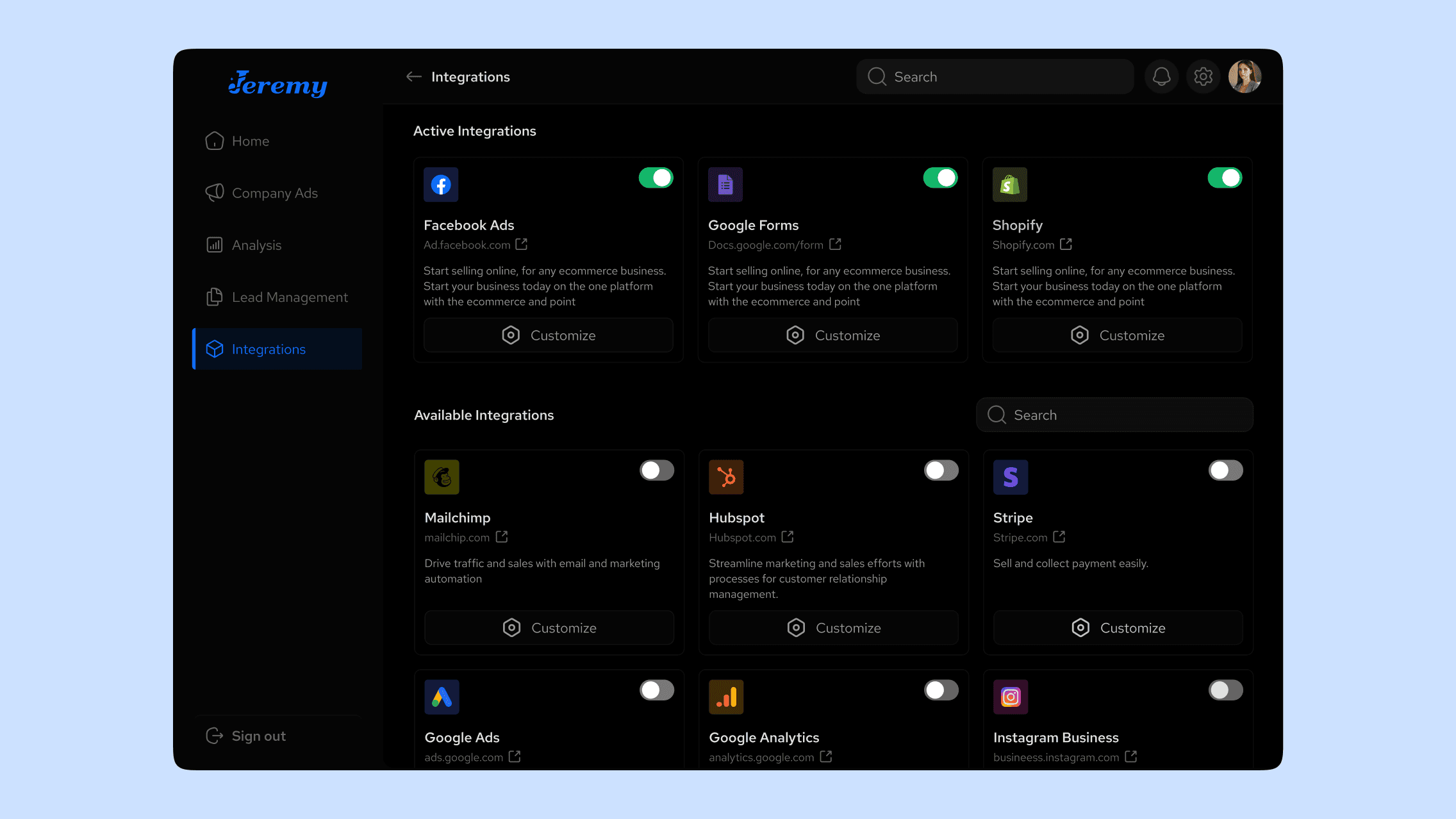Click the Hubspot logo icon
Viewport: 1456px width, 819px height.
[x=725, y=477]
